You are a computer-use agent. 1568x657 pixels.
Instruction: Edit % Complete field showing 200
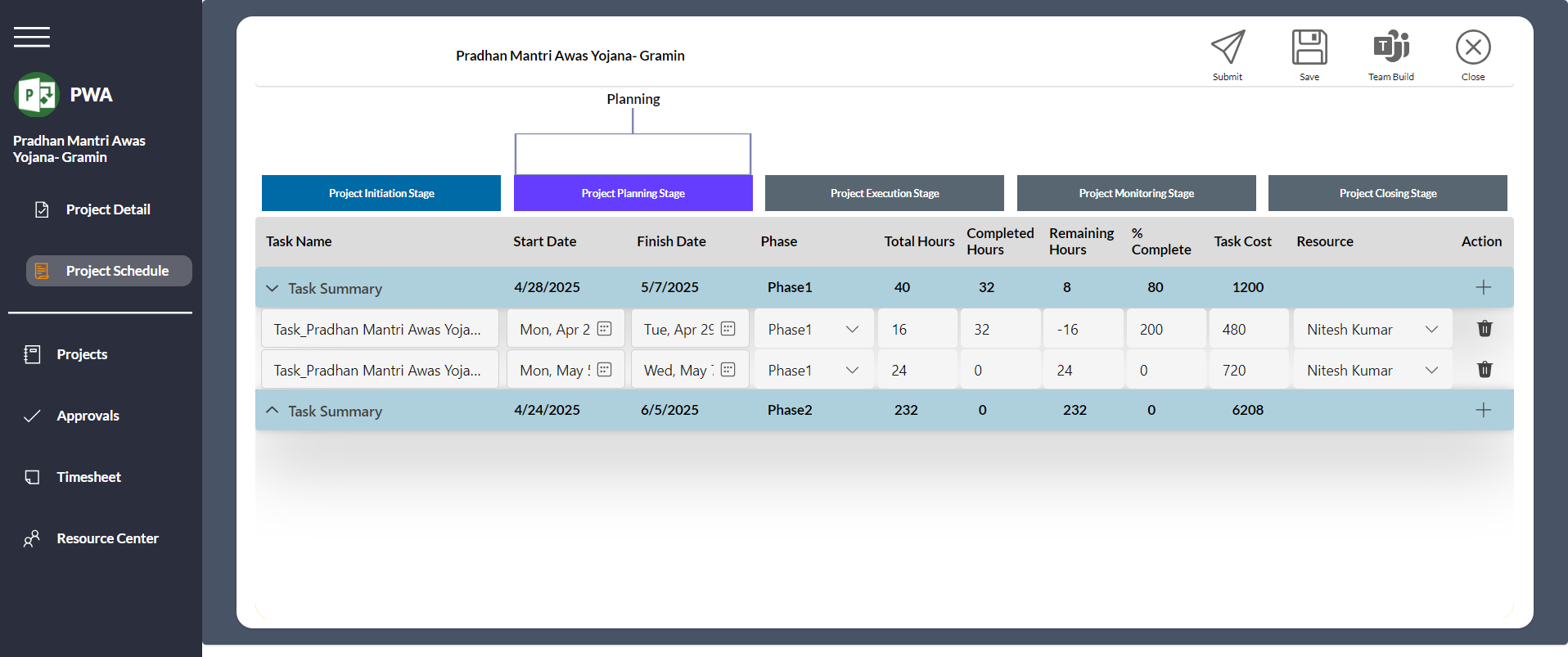tap(1166, 329)
